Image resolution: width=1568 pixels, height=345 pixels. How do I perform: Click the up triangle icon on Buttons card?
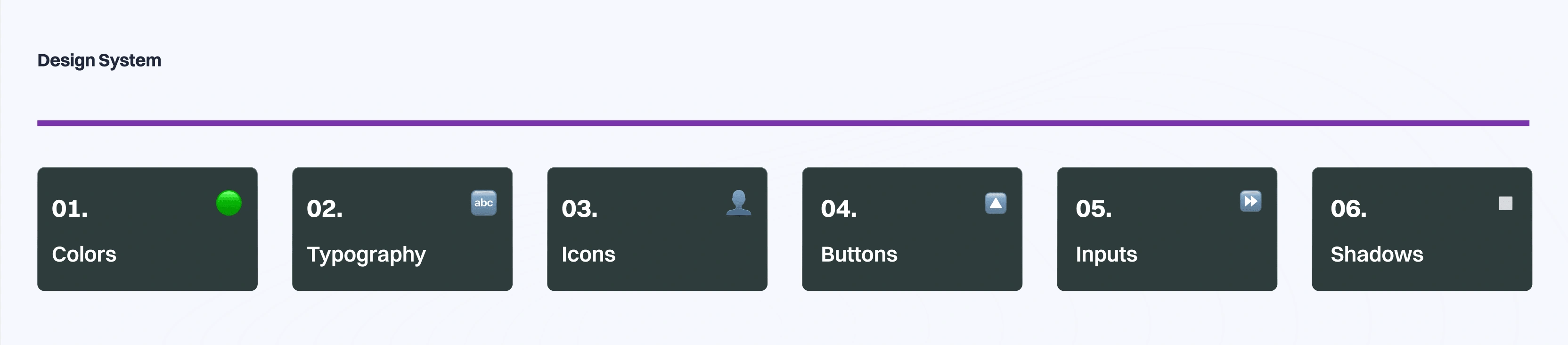pos(996,203)
